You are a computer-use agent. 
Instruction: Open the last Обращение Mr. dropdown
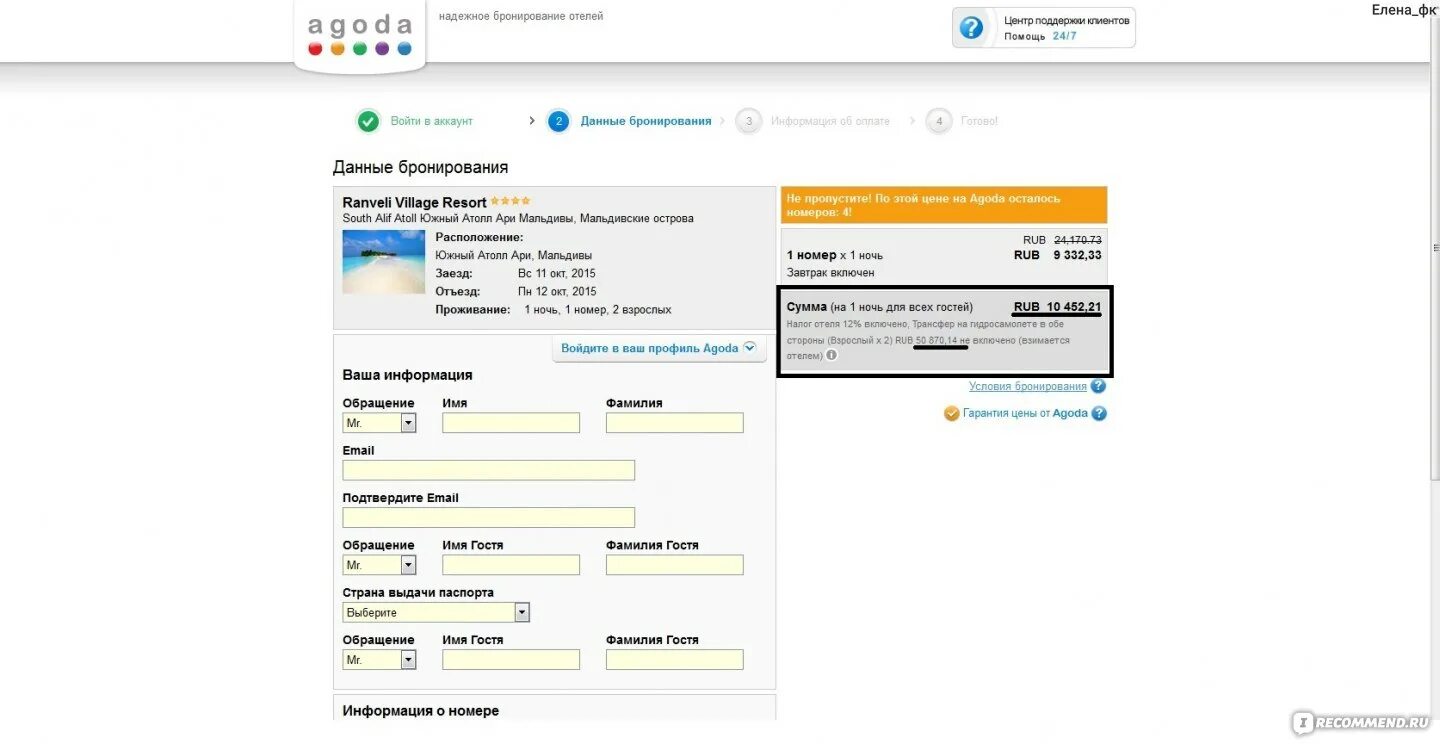[x=379, y=660]
